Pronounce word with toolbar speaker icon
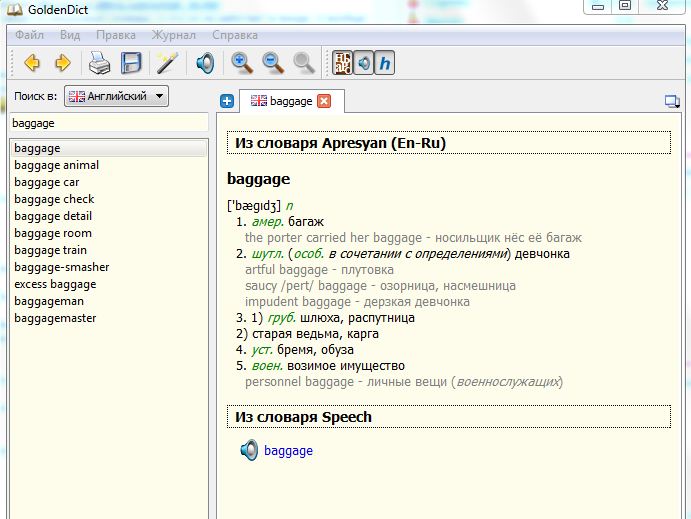This screenshot has height=519, width=691. pos(205,63)
